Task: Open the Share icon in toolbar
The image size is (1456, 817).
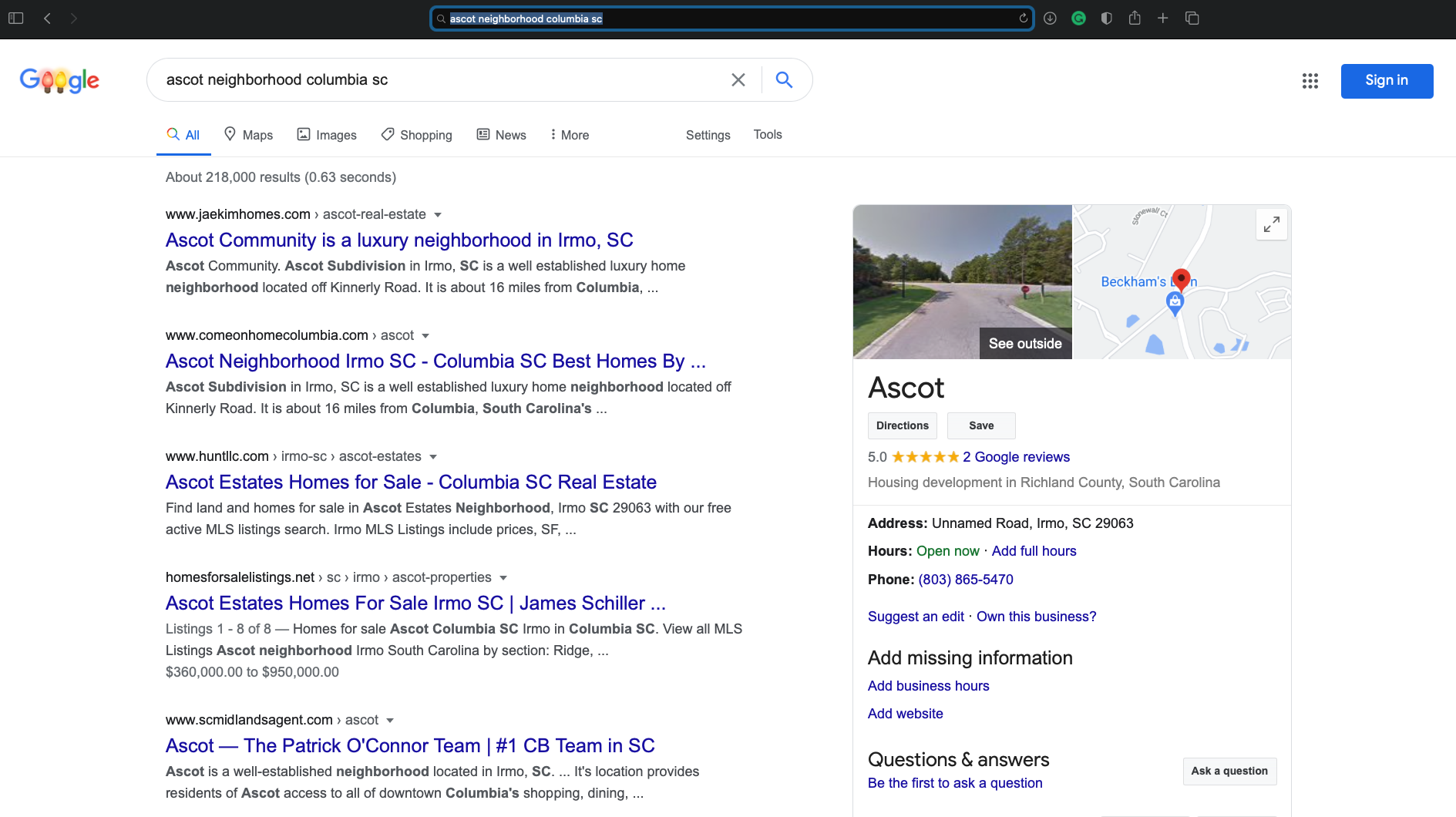Action: tap(1135, 18)
